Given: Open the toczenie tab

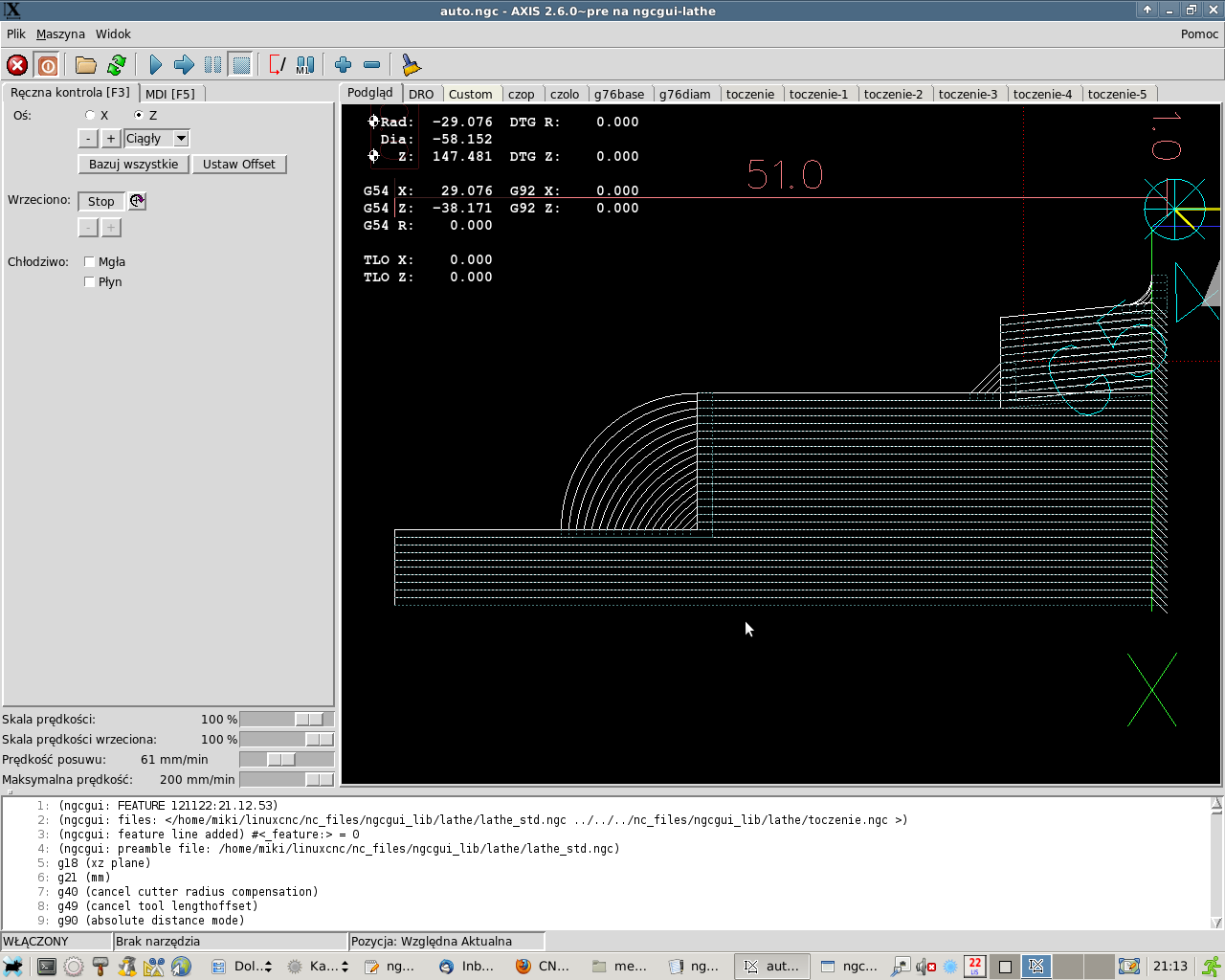Looking at the screenshot, I should click(x=750, y=94).
